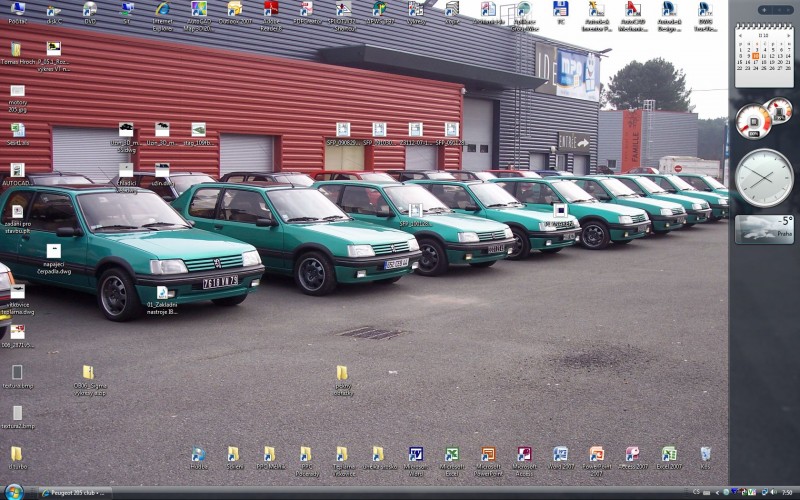This screenshot has width=800, height=500.
Task: Open the Microsoft Word desktop shortcut
Action: 415,455
